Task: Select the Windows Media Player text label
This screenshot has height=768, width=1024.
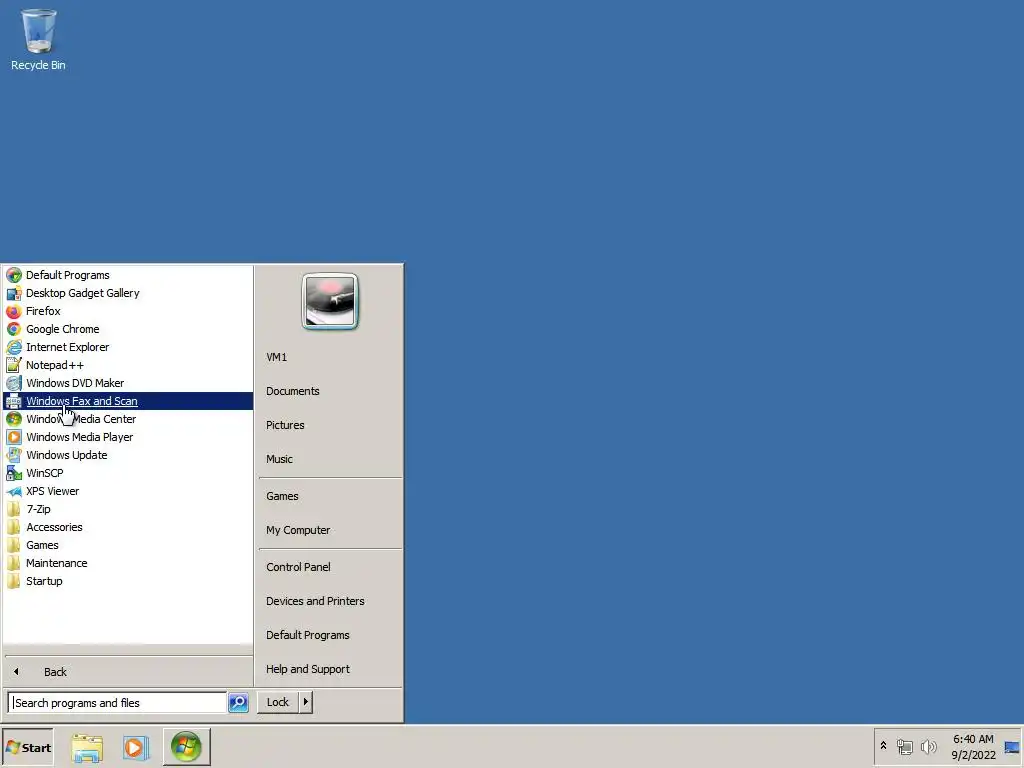Action: [80, 437]
